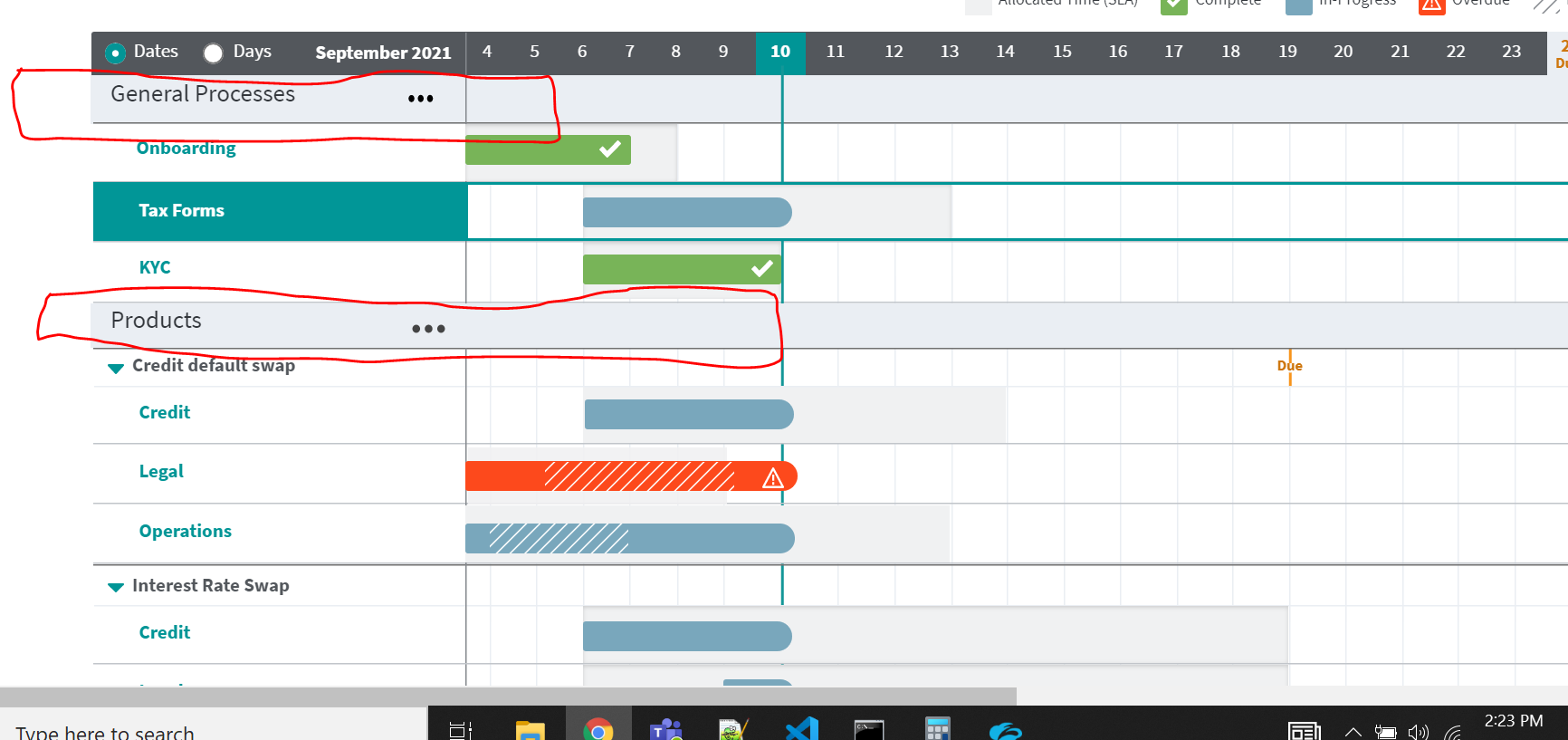The width and height of the screenshot is (1568, 740).
Task: Click the battery power tray icon
Action: 1385,732
